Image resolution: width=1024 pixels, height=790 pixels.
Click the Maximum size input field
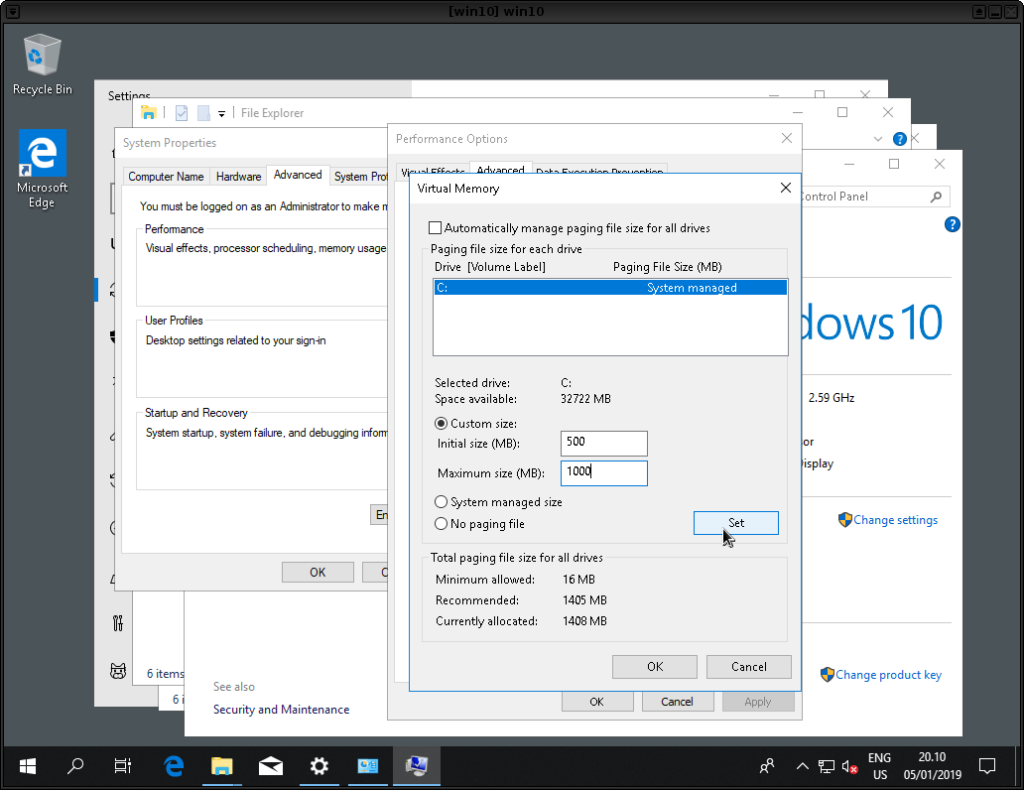[x=604, y=473]
